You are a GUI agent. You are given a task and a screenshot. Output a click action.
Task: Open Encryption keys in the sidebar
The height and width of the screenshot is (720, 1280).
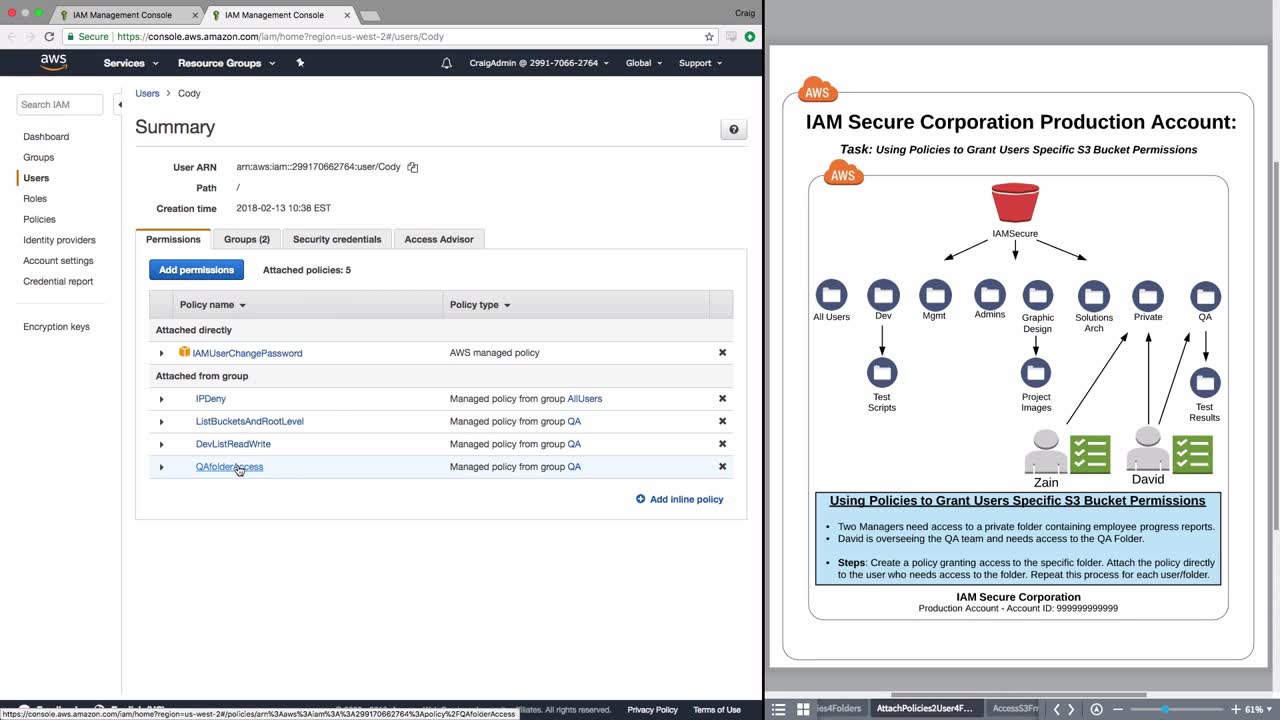[x=56, y=327]
